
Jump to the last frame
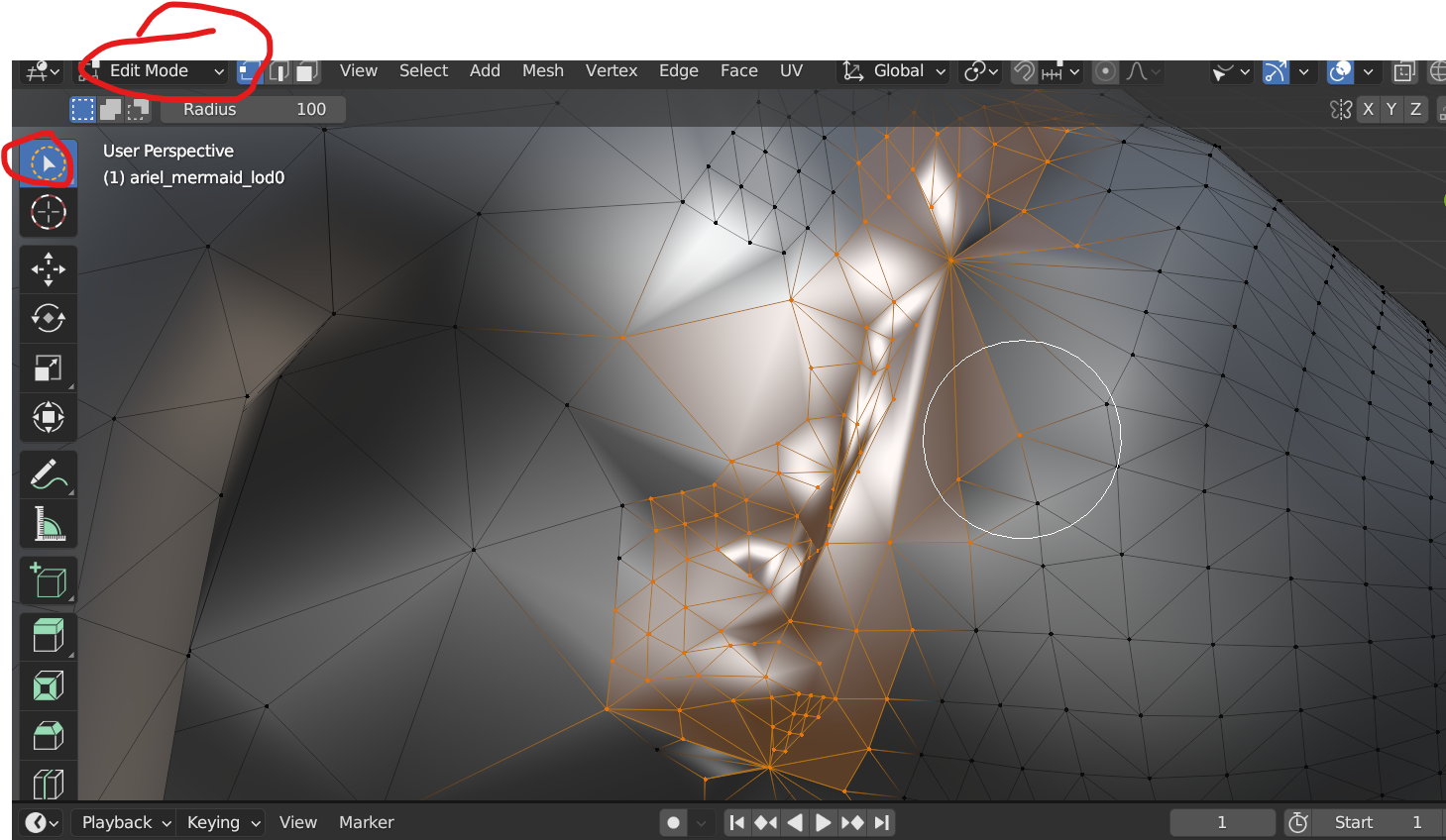[x=881, y=822]
